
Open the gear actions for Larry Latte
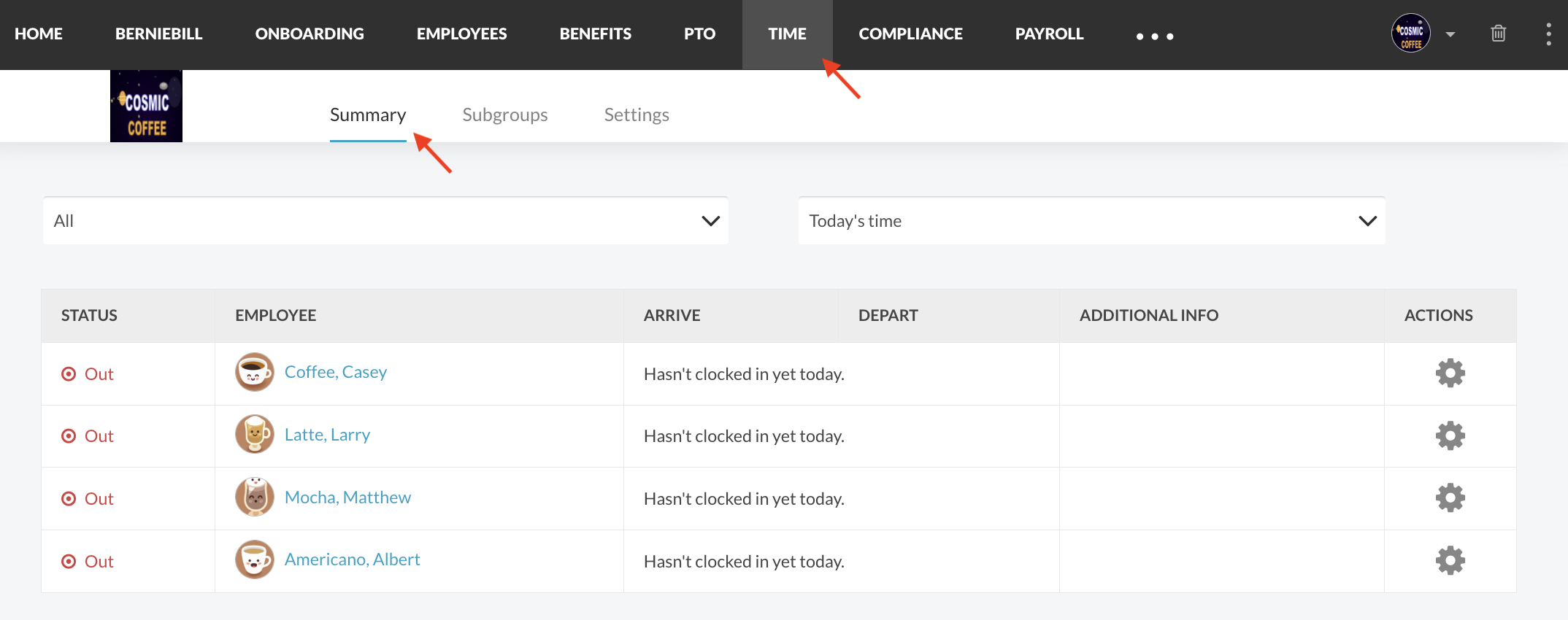click(1450, 436)
